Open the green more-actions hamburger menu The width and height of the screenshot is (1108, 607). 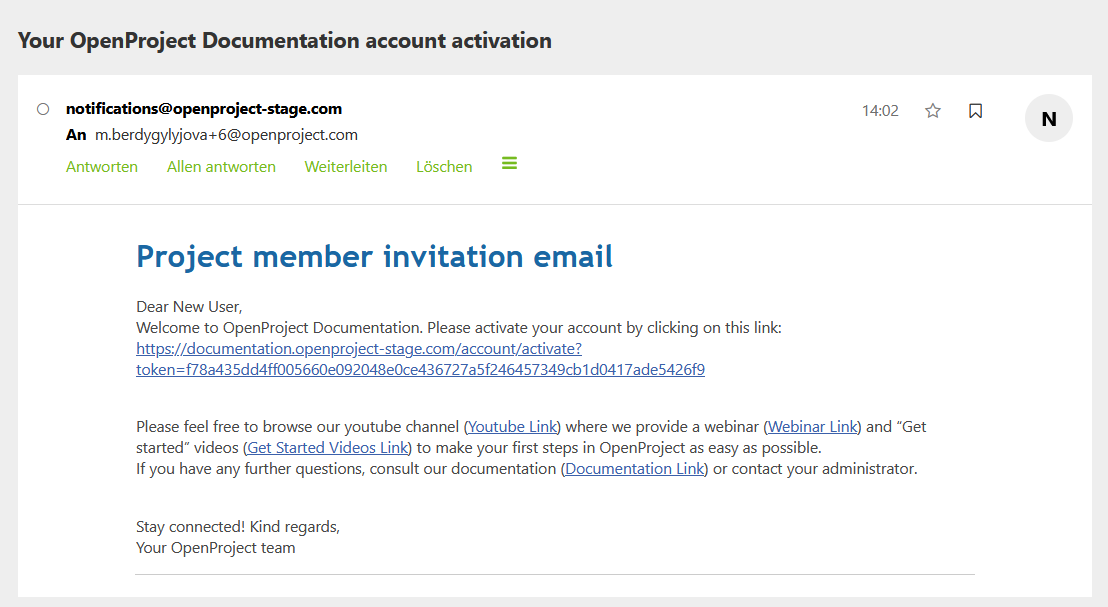point(509,163)
